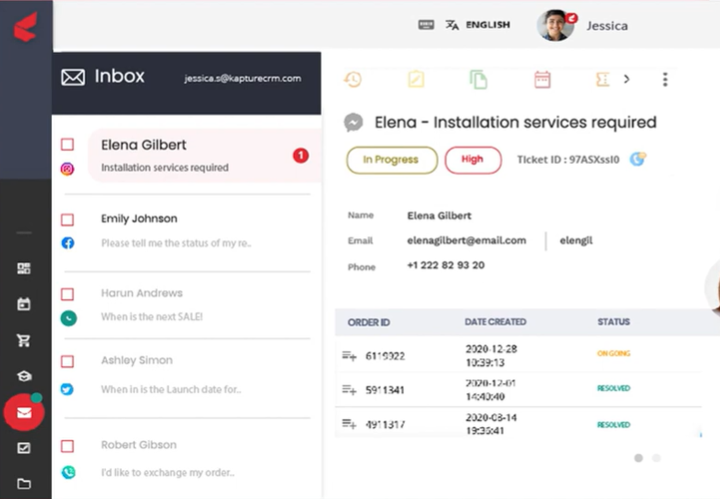Check the Robert Gibson checkbox
Screen dimensions: 720x499
(68, 446)
